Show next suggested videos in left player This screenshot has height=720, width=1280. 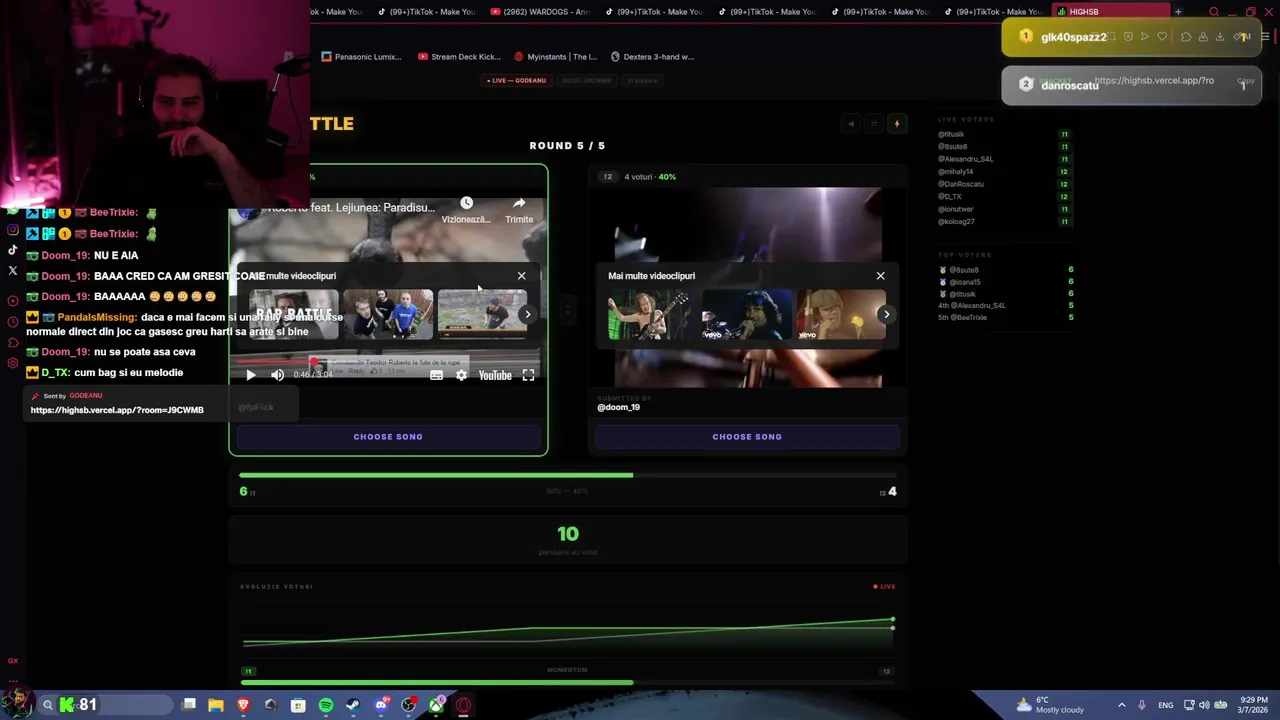click(x=527, y=314)
